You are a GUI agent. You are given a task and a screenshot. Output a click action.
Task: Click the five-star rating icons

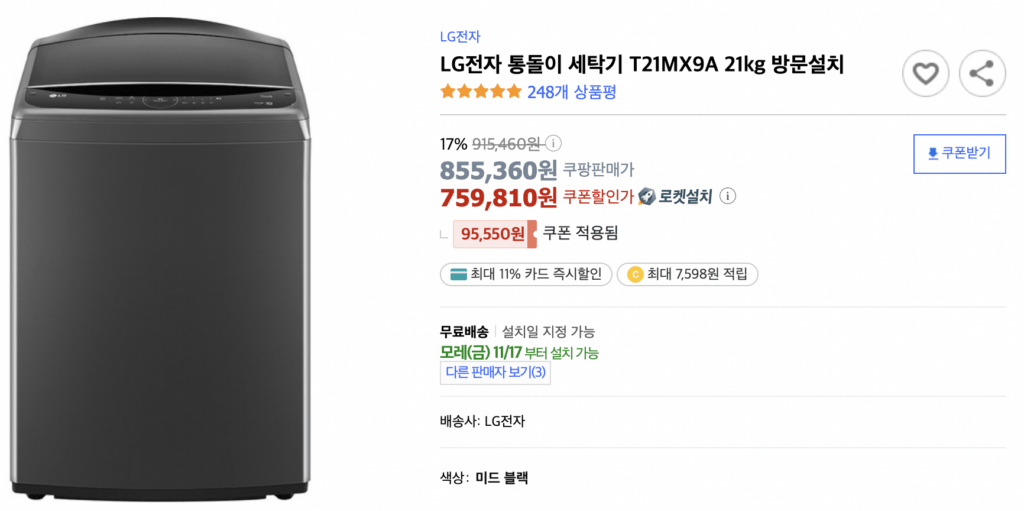[x=481, y=91]
